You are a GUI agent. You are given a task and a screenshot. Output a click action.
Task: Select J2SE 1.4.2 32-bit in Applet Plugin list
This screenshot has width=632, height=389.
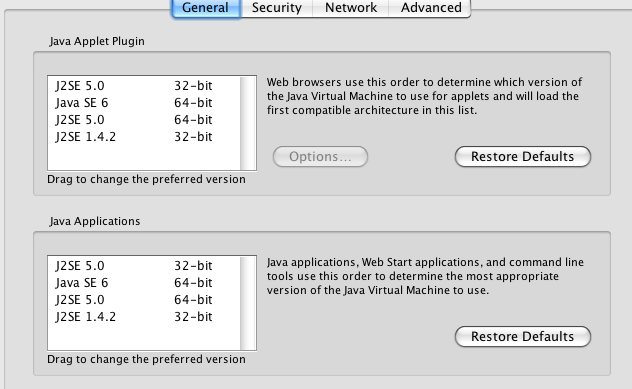pos(144,137)
